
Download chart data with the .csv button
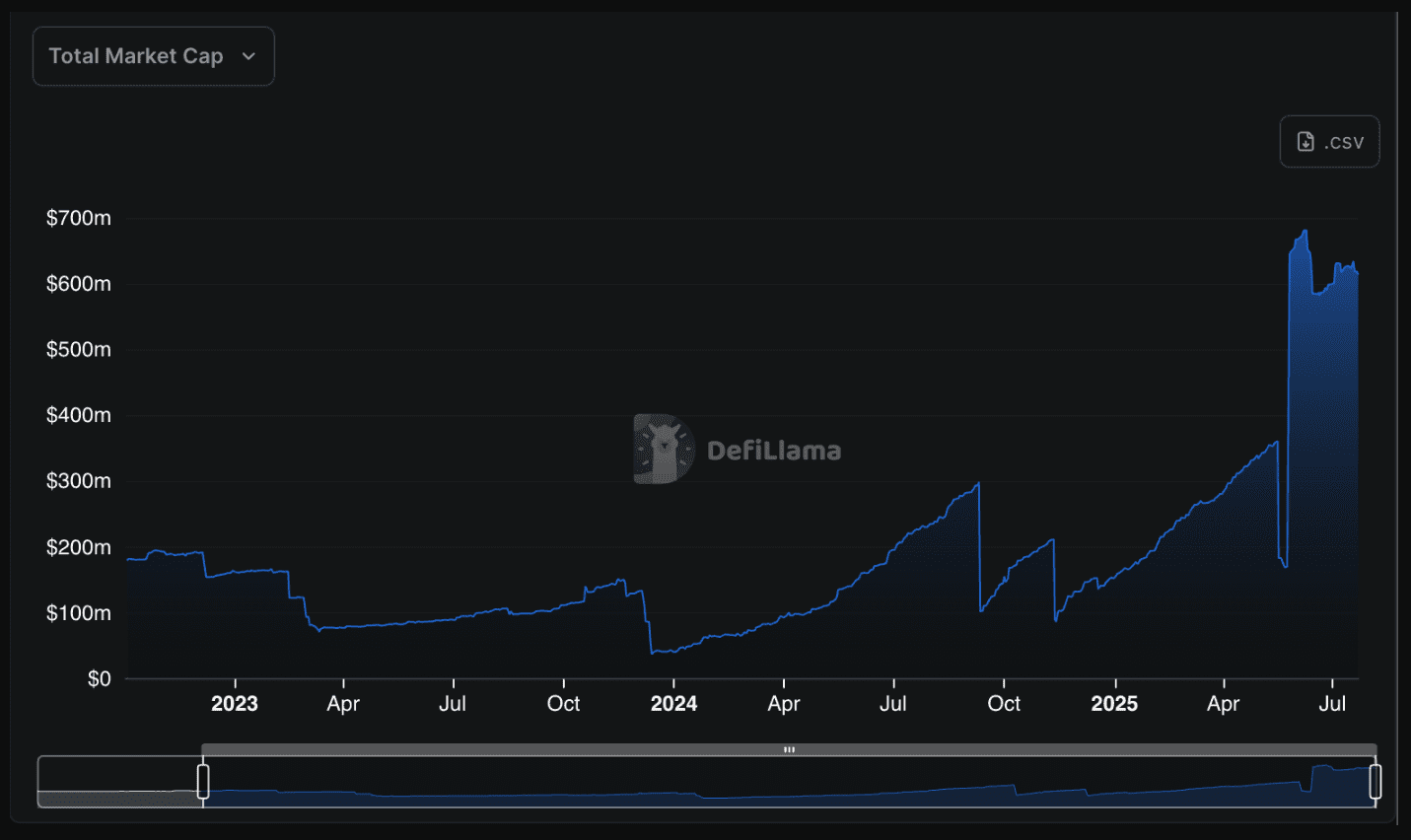click(x=1328, y=142)
